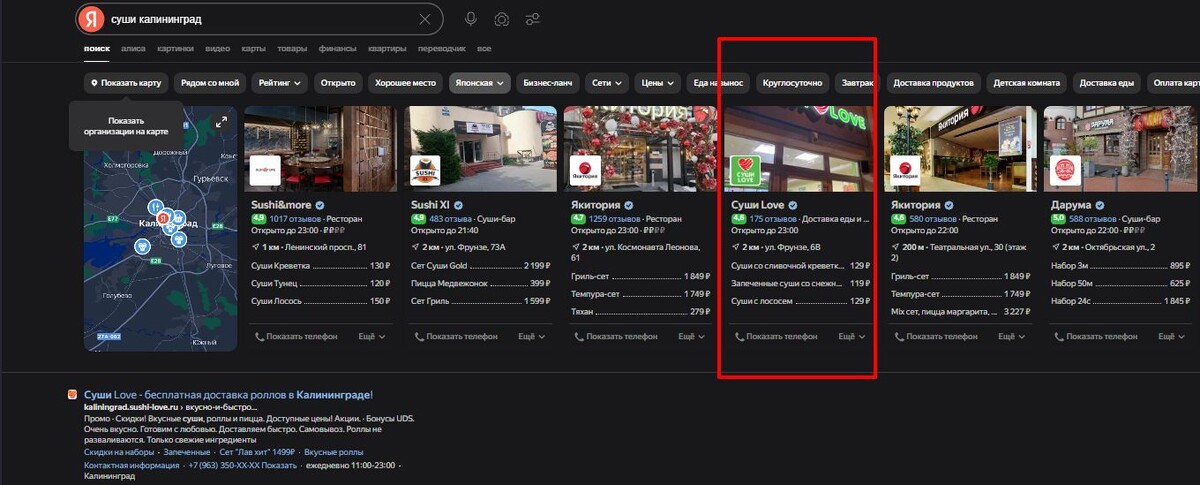Screen dimensions: 1200x485
Task: Open the все tab
Action: 484,48
